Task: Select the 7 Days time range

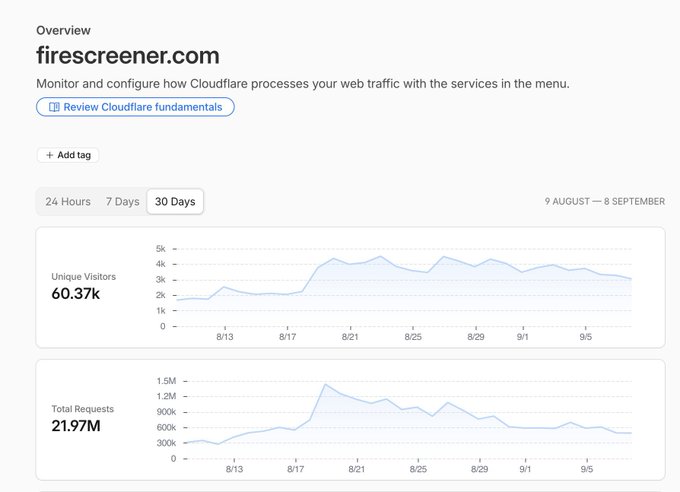Action: (123, 202)
